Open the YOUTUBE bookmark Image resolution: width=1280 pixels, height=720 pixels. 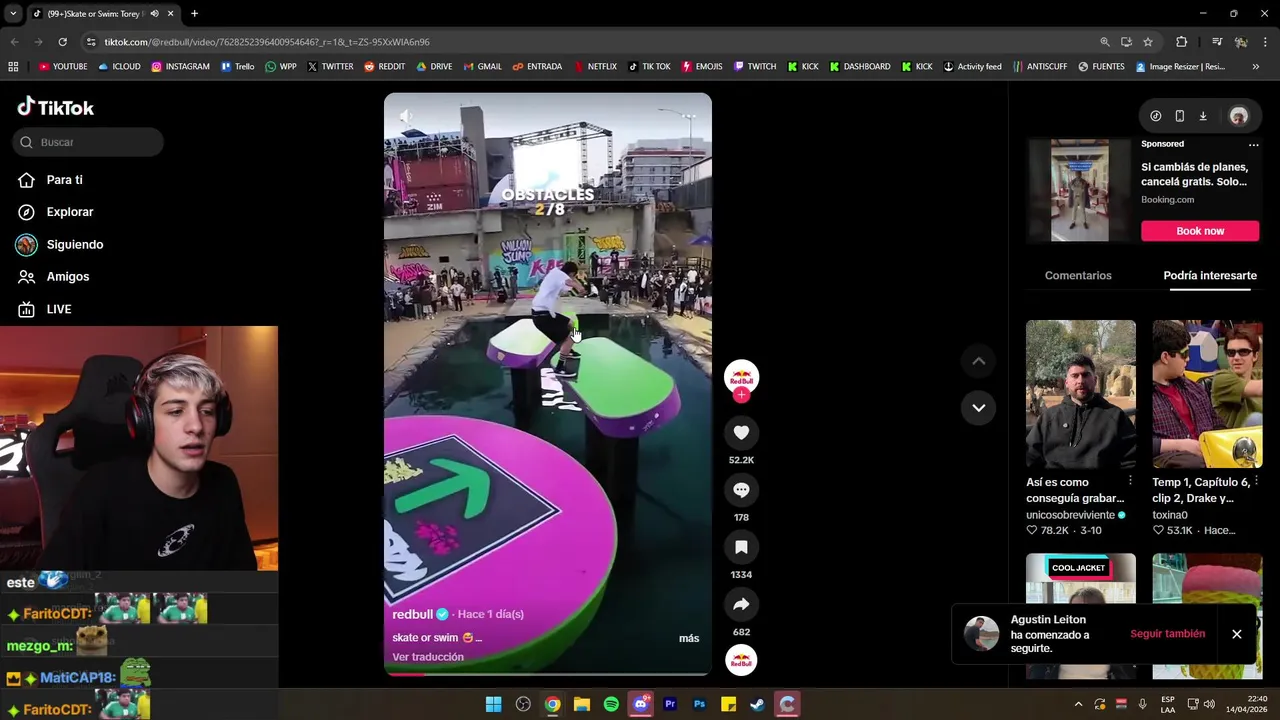point(63,67)
